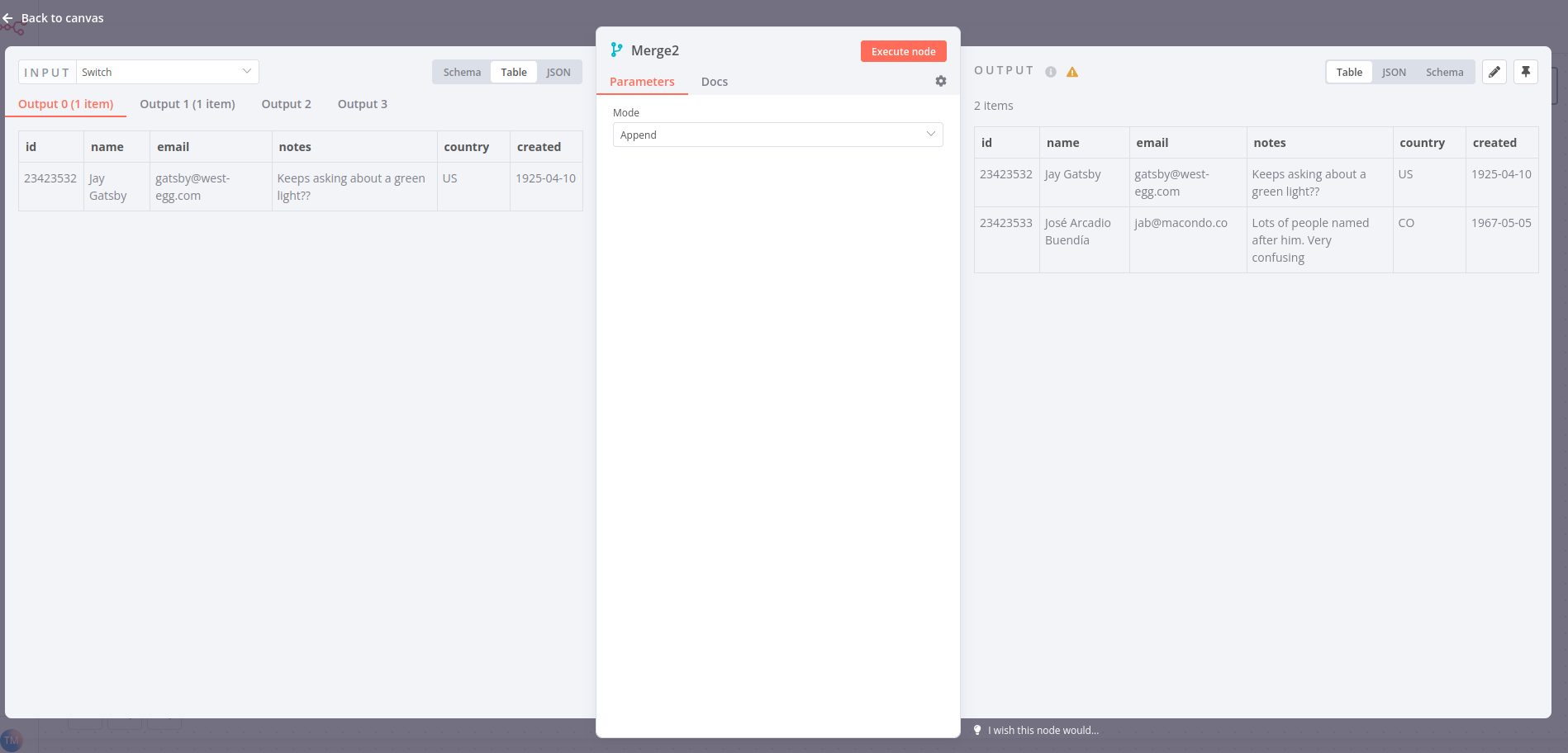Click the output table 'id' column header
1568x753 pixels.
point(1007,143)
